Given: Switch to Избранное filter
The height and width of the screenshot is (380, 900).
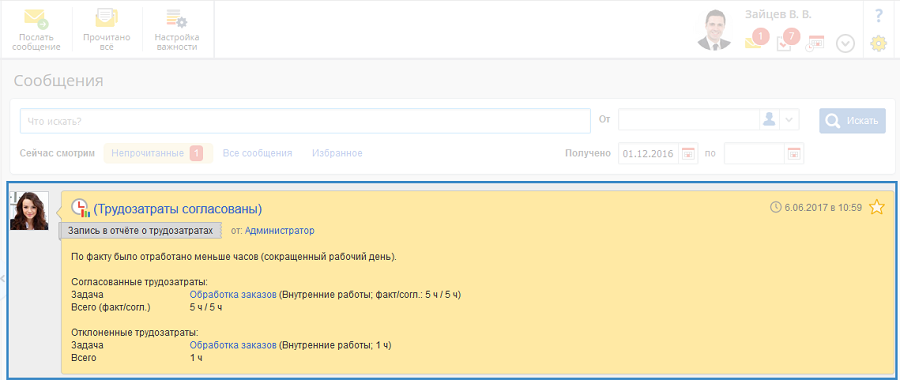Looking at the screenshot, I should tap(337, 153).
